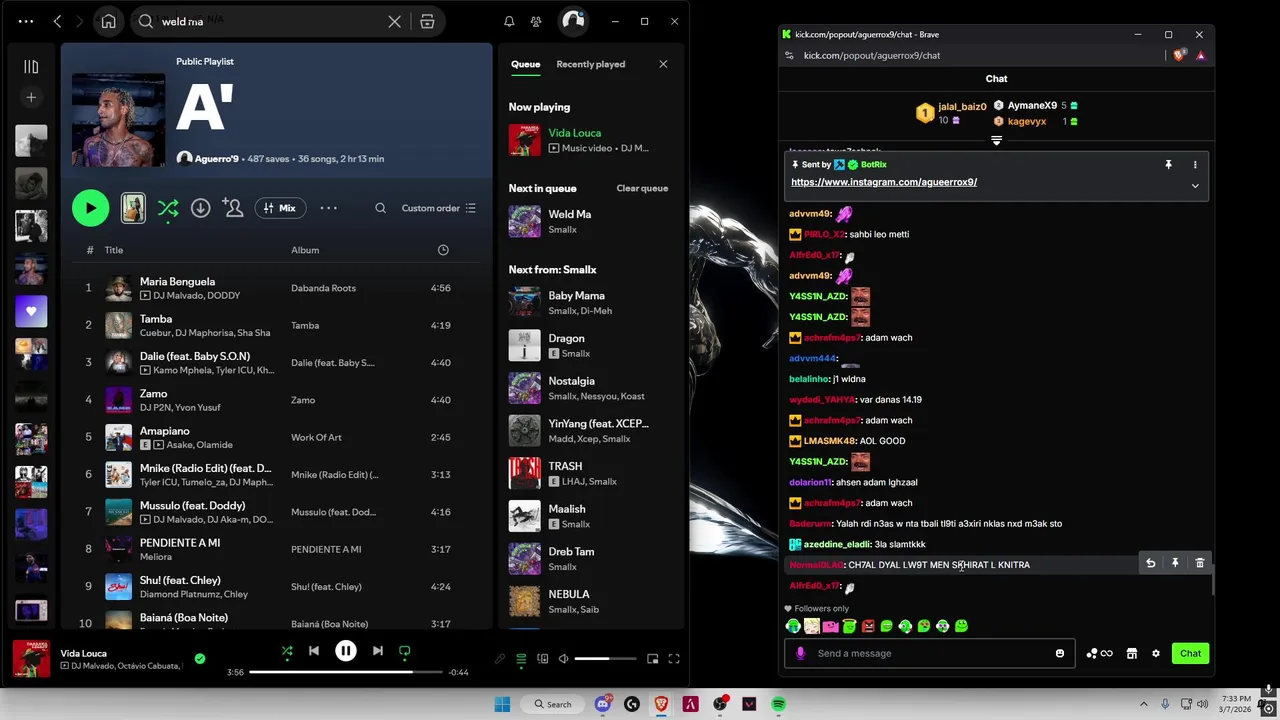Open Spotify from the taskbar

click(x=778, y=704)
